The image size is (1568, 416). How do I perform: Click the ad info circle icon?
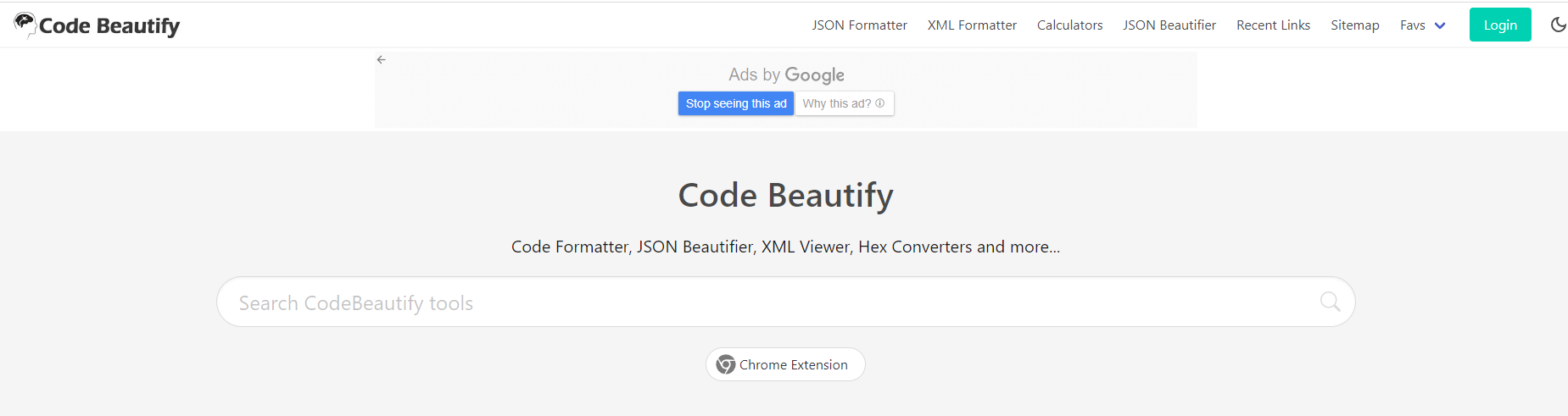pos(880,103)
